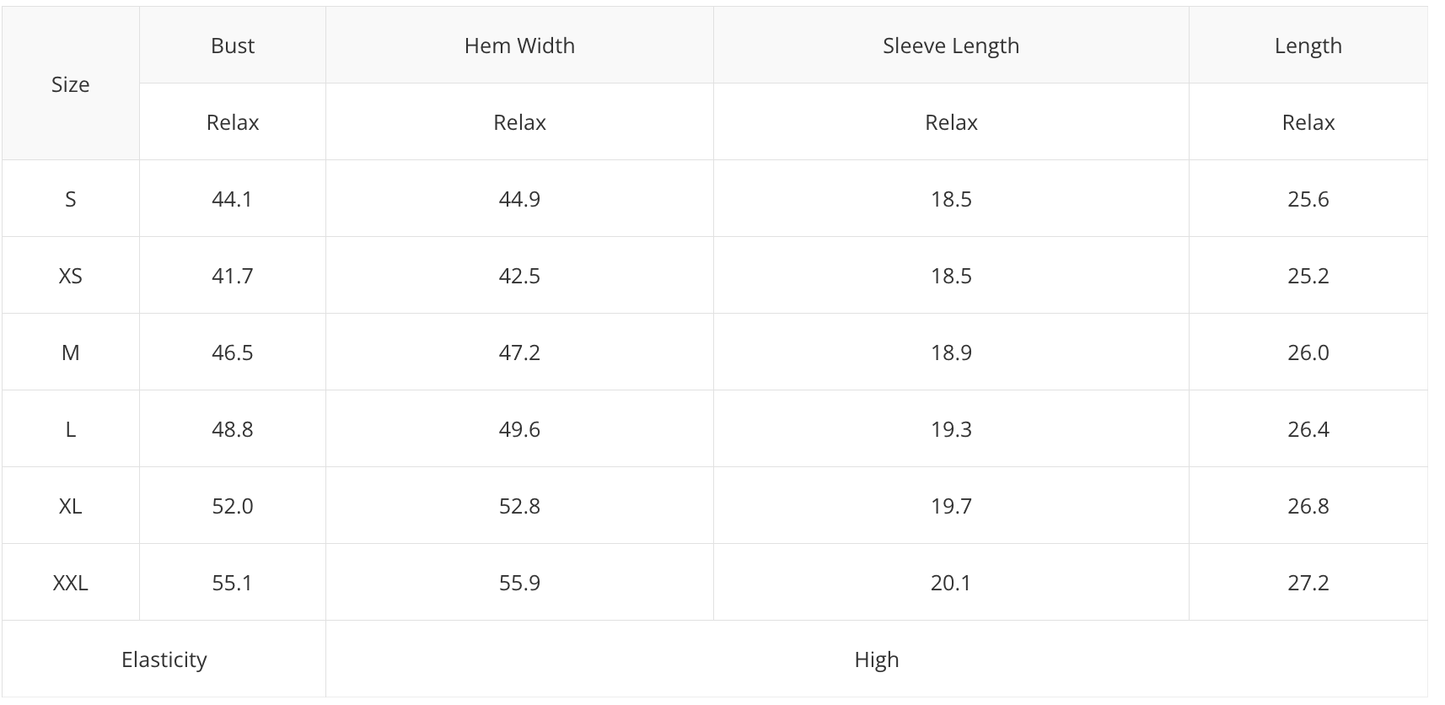Select the Sleeve Length column header
This screenshot has height=705, width=1445.
click(950, 46)
